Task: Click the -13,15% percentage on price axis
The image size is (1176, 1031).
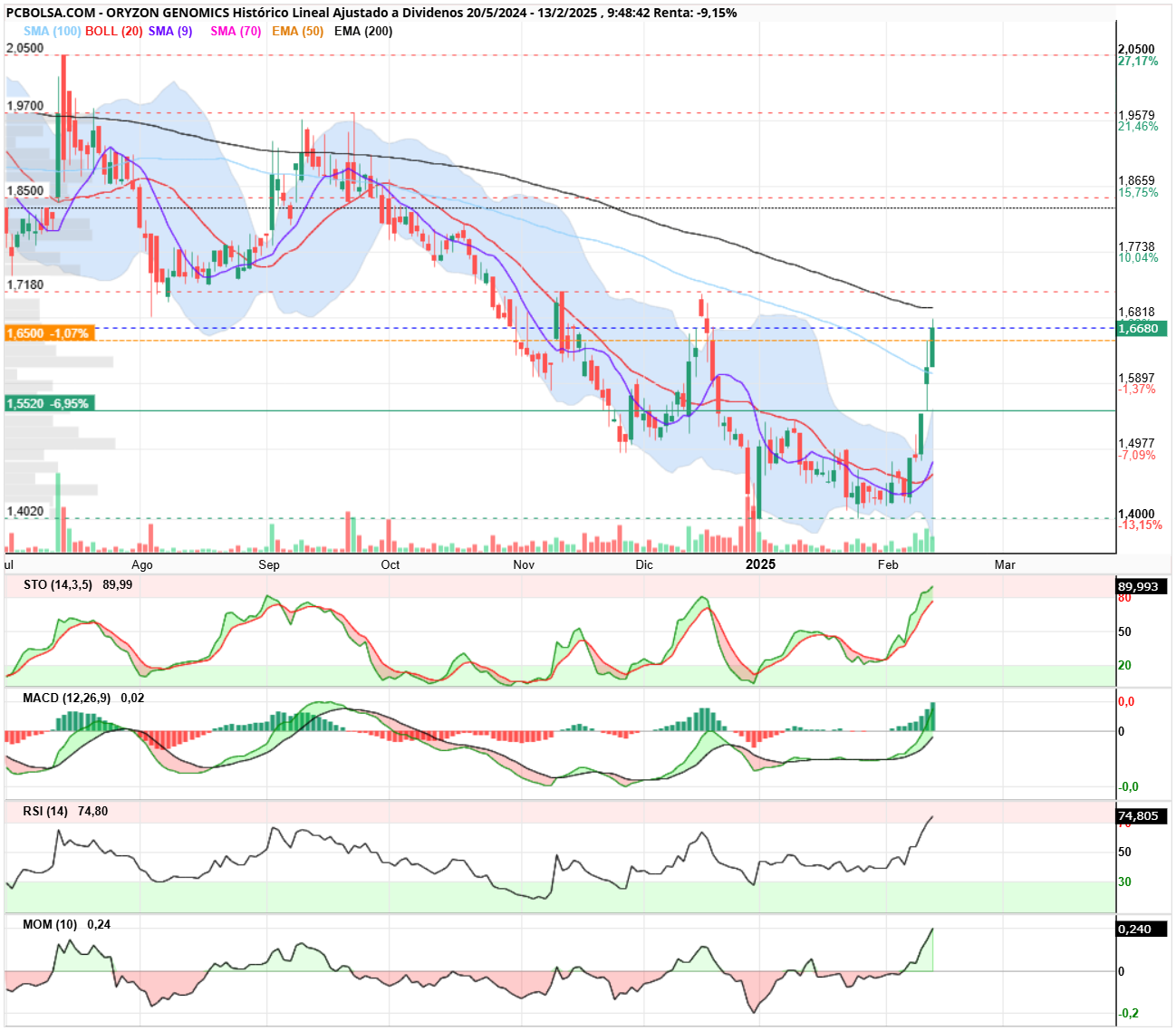Action: (1140, 525)
